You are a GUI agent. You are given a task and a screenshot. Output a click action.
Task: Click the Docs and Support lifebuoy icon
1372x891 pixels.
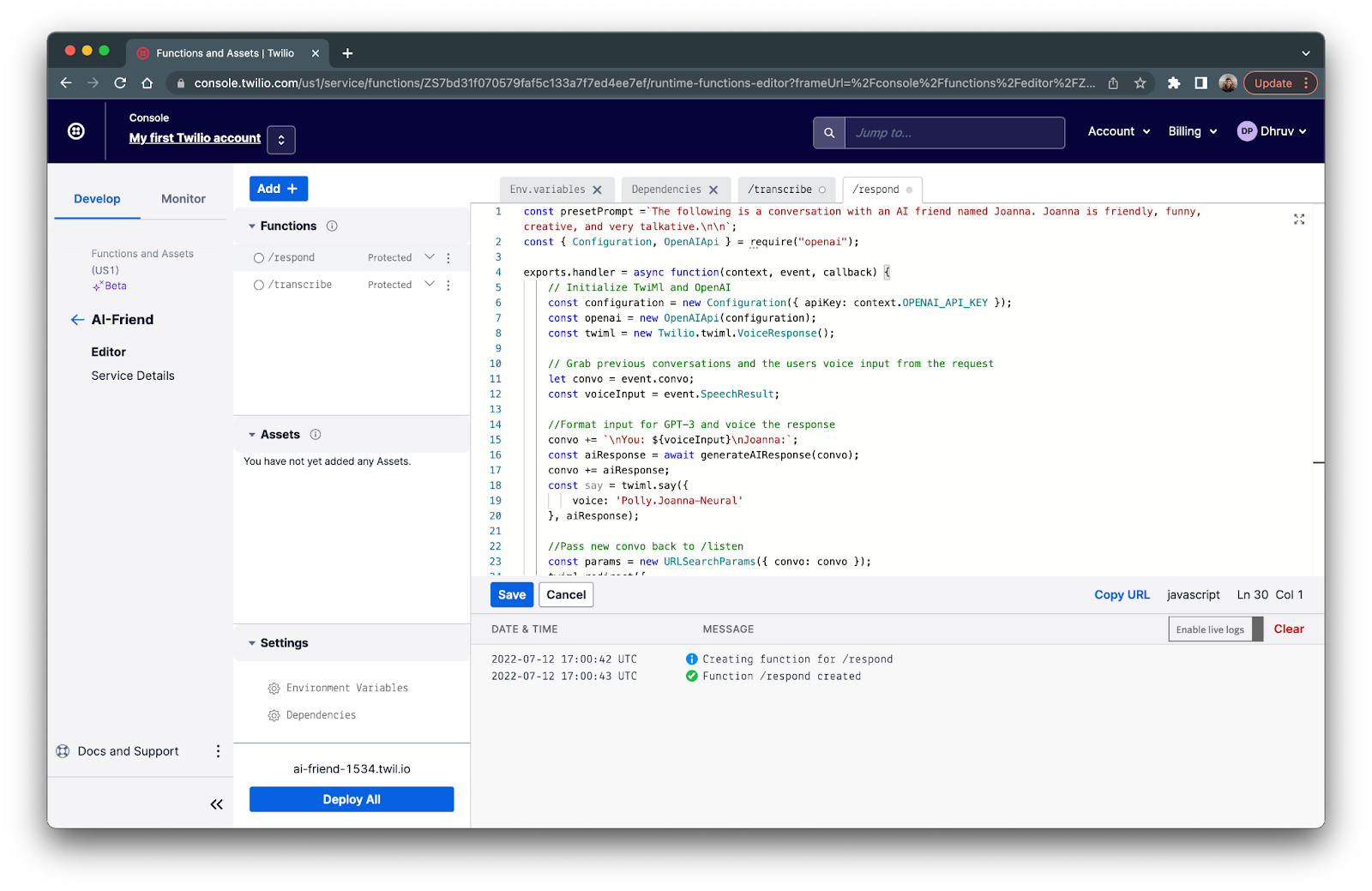tap(63, 751)
